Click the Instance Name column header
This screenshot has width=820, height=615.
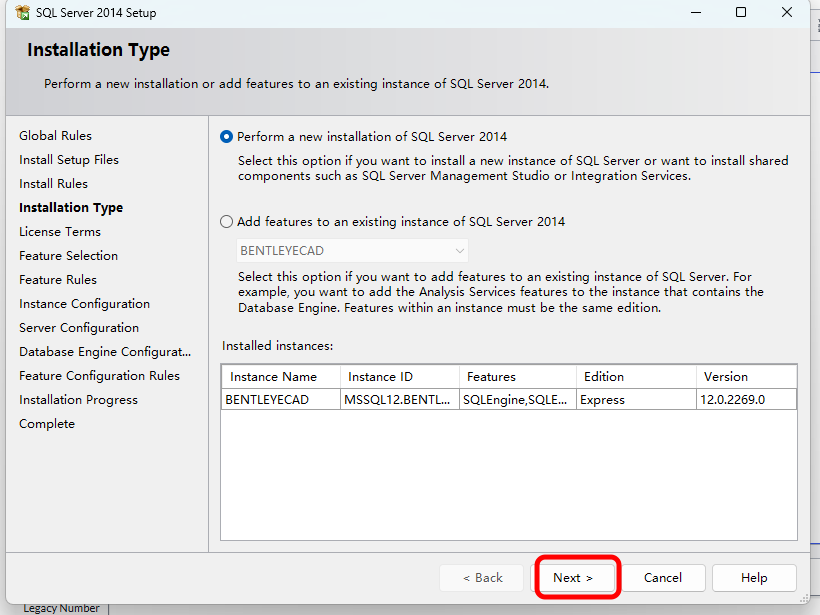[273, 377]
